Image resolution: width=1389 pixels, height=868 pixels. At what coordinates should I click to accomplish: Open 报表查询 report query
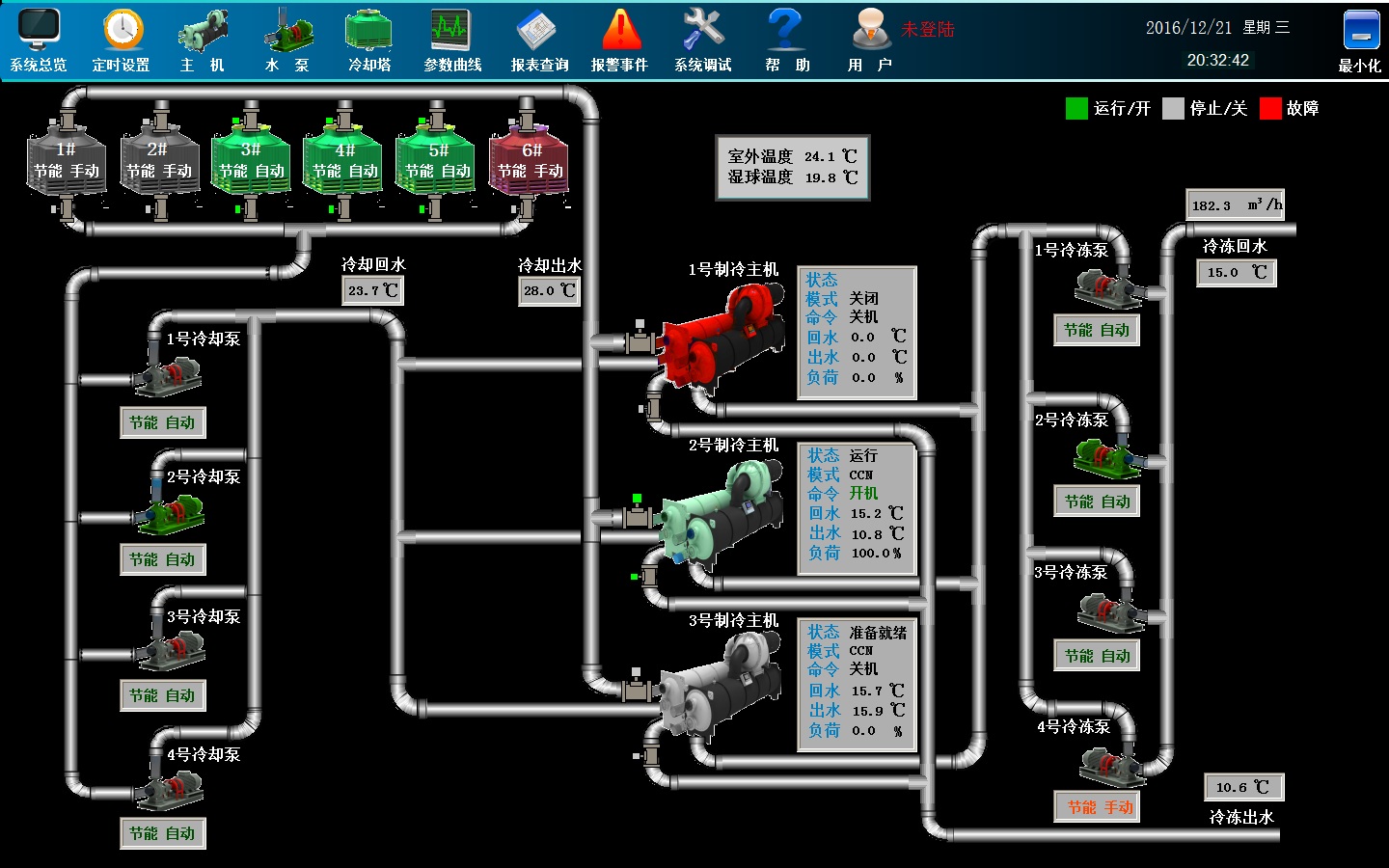pos(538,40)
